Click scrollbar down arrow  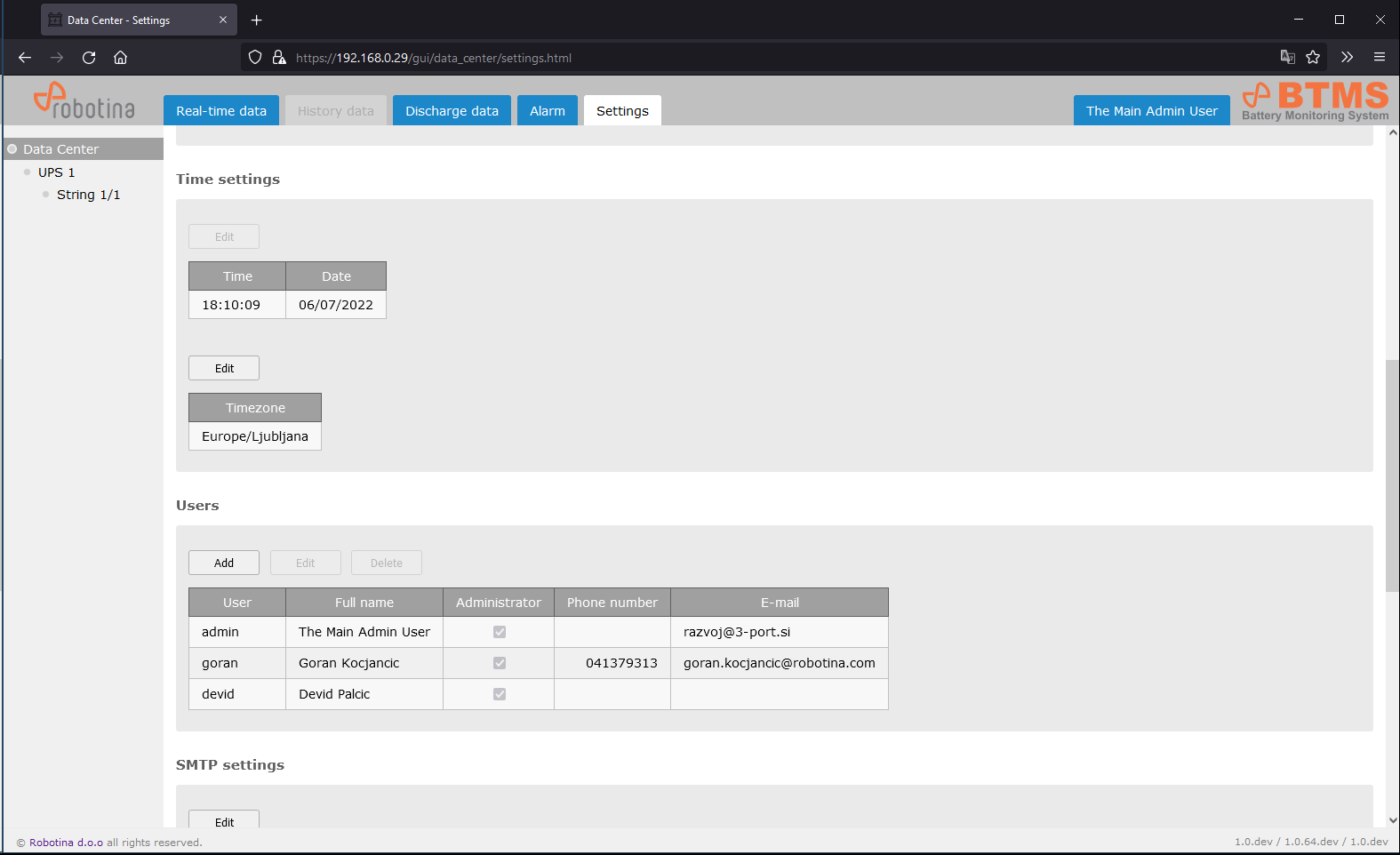click(x=1393, y=820)
